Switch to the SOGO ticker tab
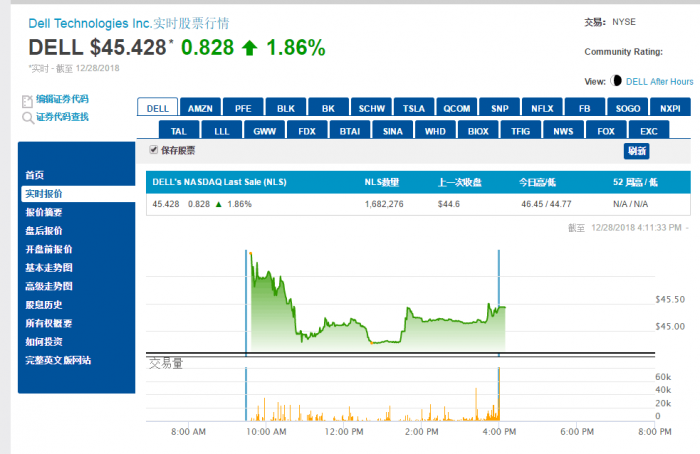This screenshot has width=700, height=454. tap(628, 108)
